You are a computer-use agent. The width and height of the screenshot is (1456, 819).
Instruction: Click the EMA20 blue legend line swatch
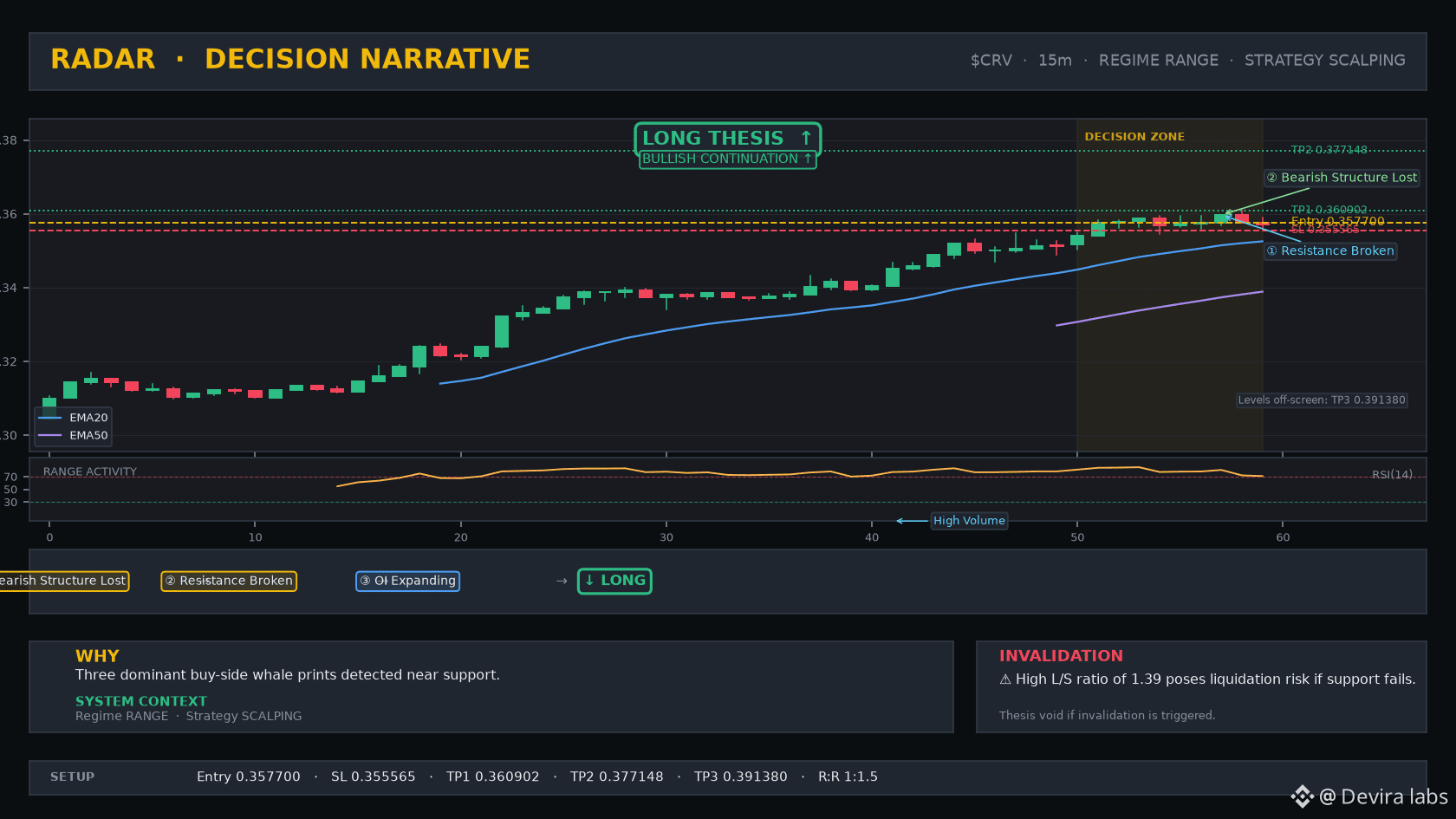(50, 418)
